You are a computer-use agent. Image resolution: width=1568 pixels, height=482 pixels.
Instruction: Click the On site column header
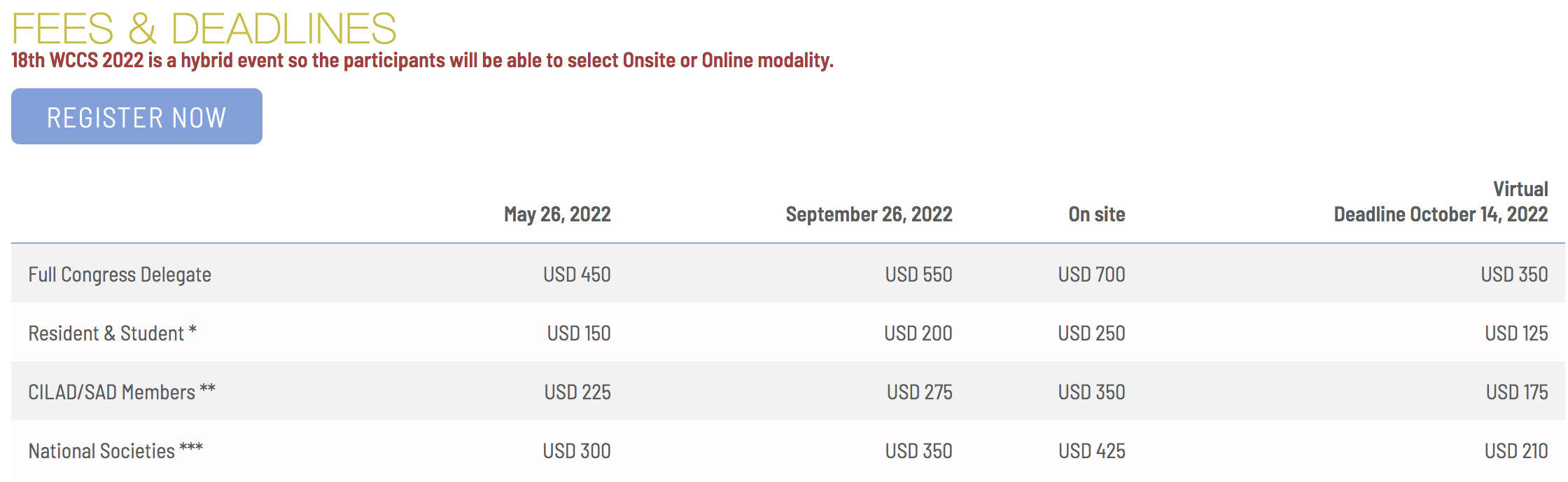click(1096, 214)
